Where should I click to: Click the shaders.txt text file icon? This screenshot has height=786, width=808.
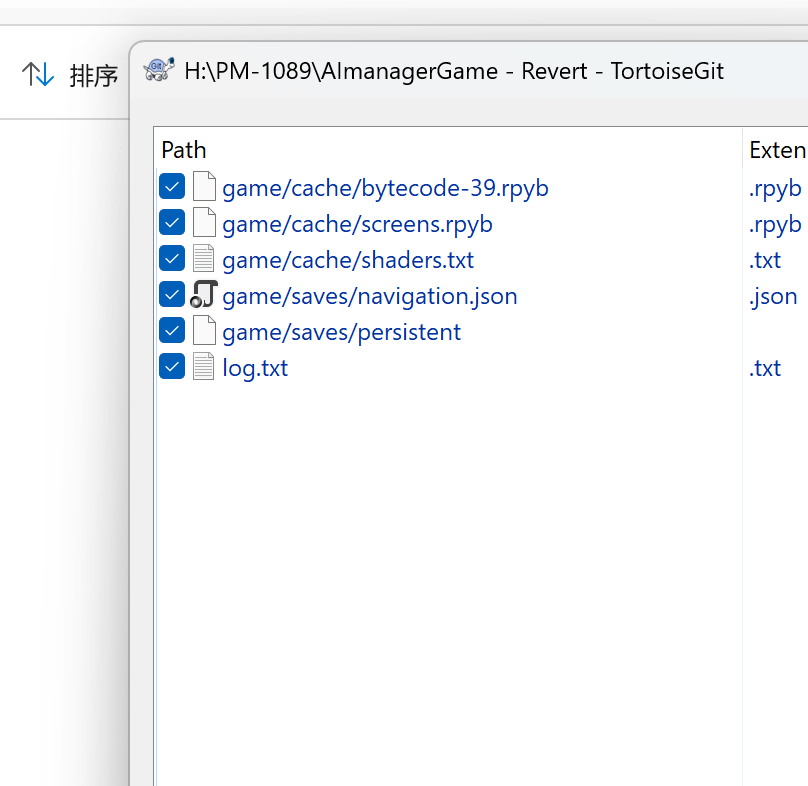[204, 258]
